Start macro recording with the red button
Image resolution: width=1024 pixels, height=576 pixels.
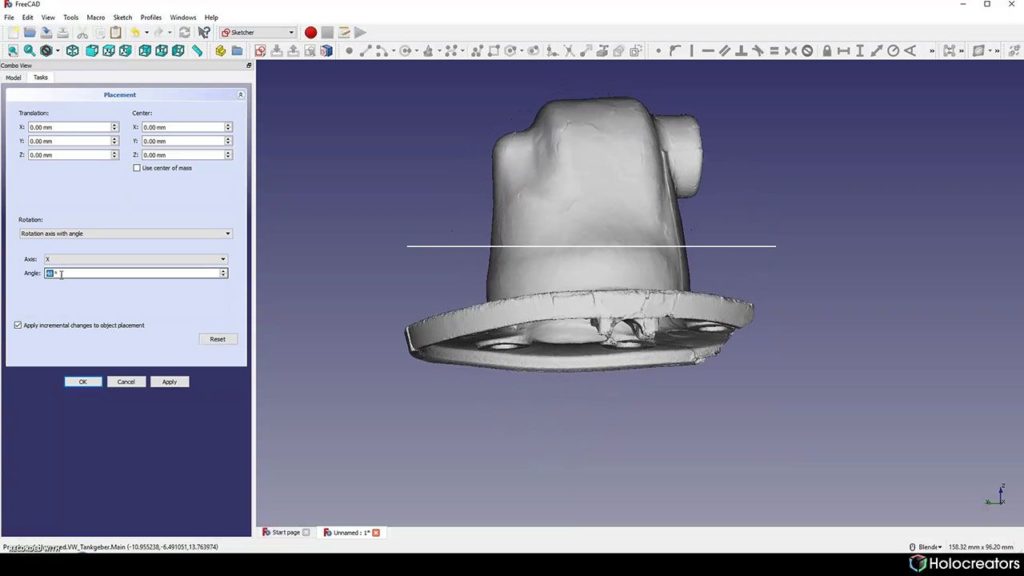coord(310,33)
